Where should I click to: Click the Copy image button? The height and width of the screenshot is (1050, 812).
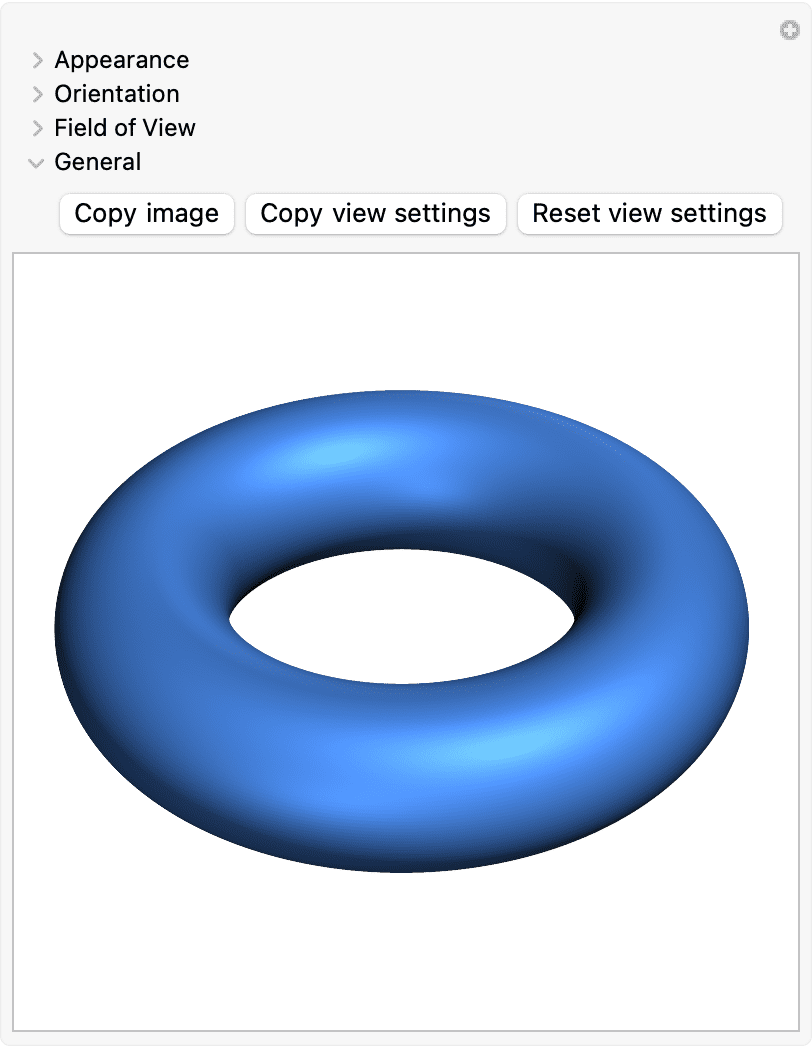tap(147, 214)
